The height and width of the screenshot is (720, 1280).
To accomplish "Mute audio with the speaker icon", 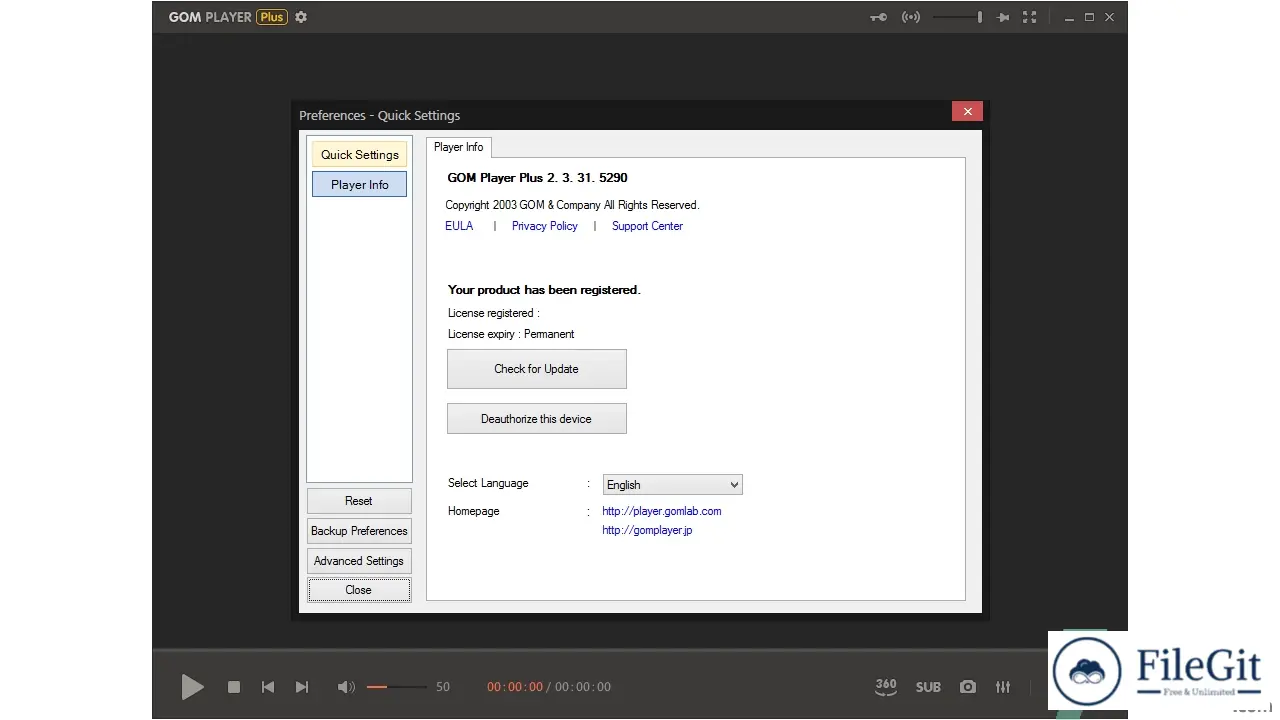I will point(346,687).
